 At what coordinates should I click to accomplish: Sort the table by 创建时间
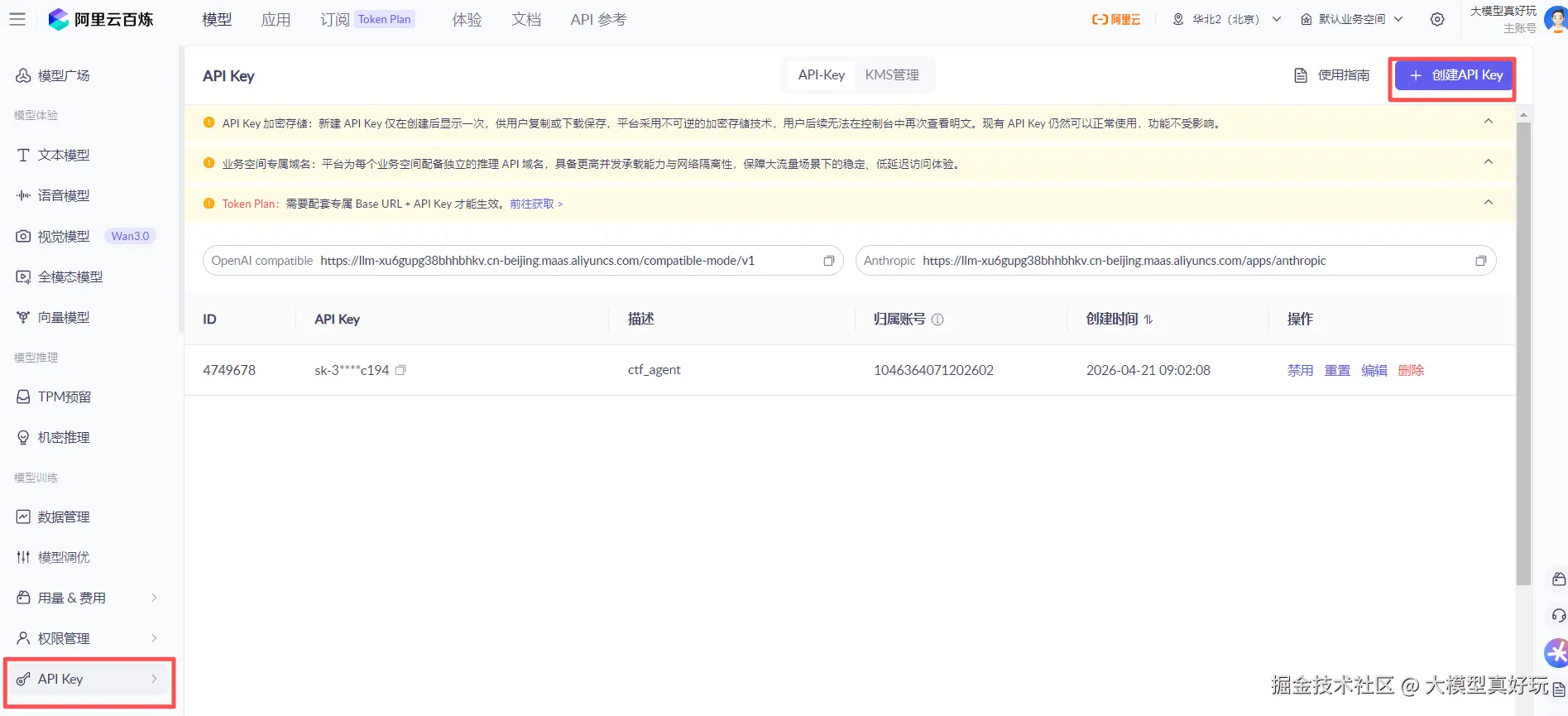[1148, 320]
